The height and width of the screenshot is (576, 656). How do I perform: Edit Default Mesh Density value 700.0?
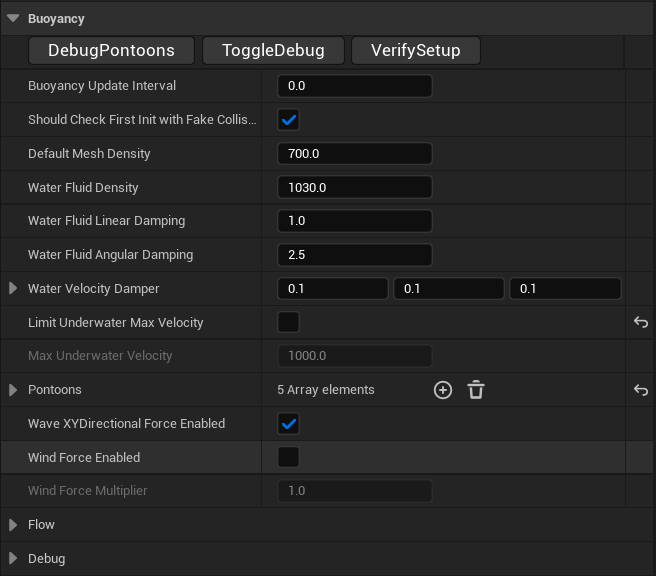[355, 154]
